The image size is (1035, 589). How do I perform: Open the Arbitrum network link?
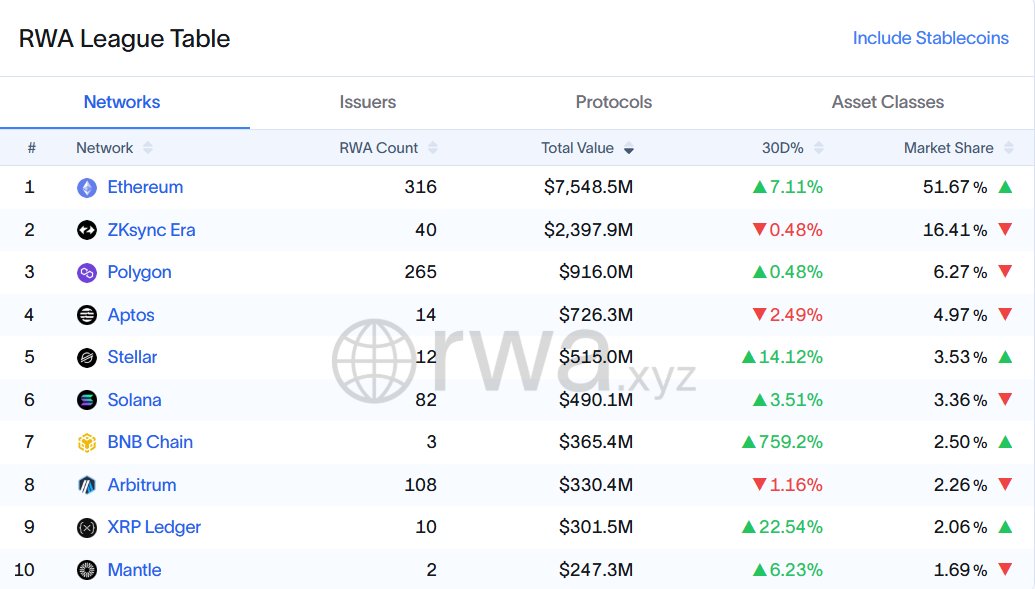point(142,485)
